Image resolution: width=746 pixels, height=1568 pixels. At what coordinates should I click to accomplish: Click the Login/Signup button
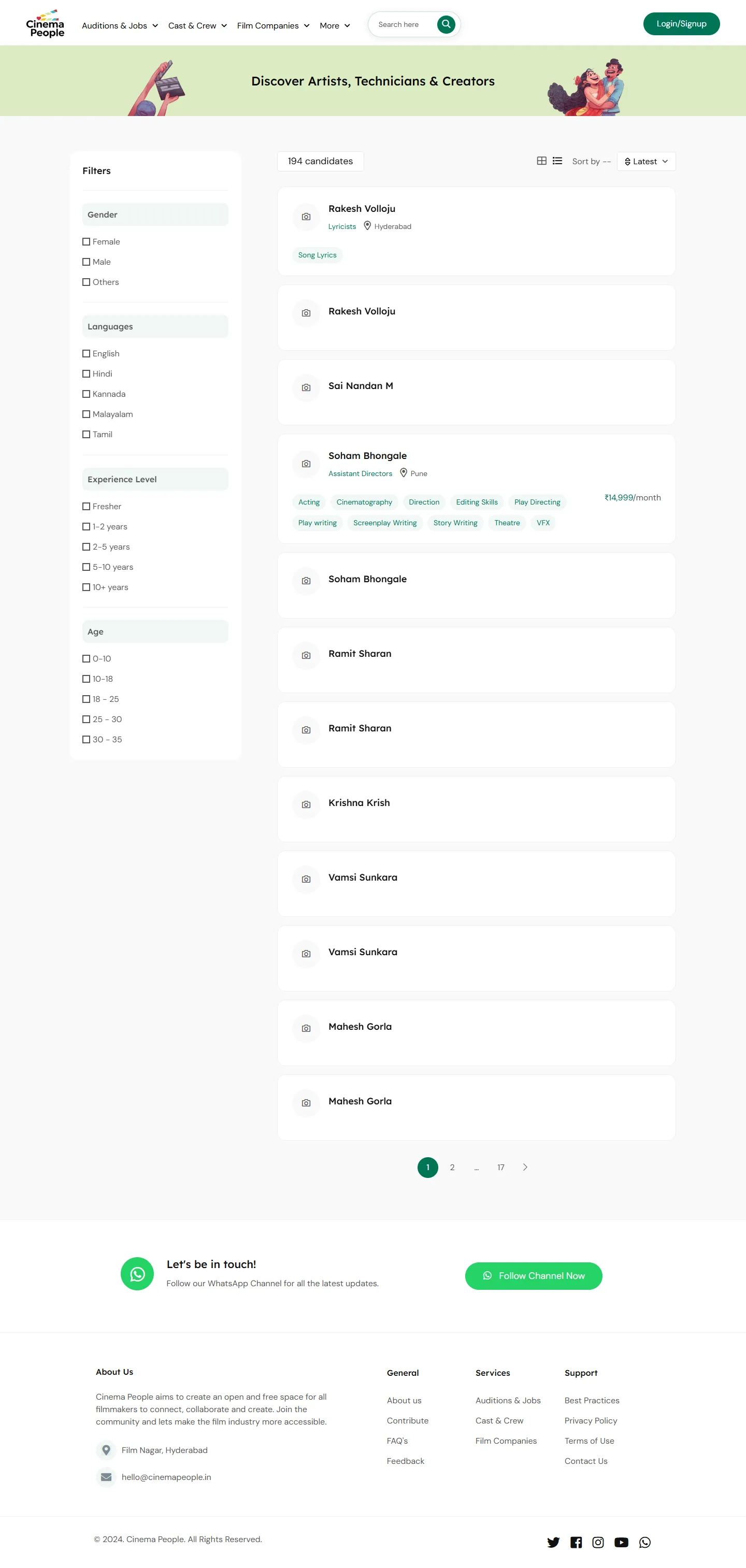pos(681,24)
